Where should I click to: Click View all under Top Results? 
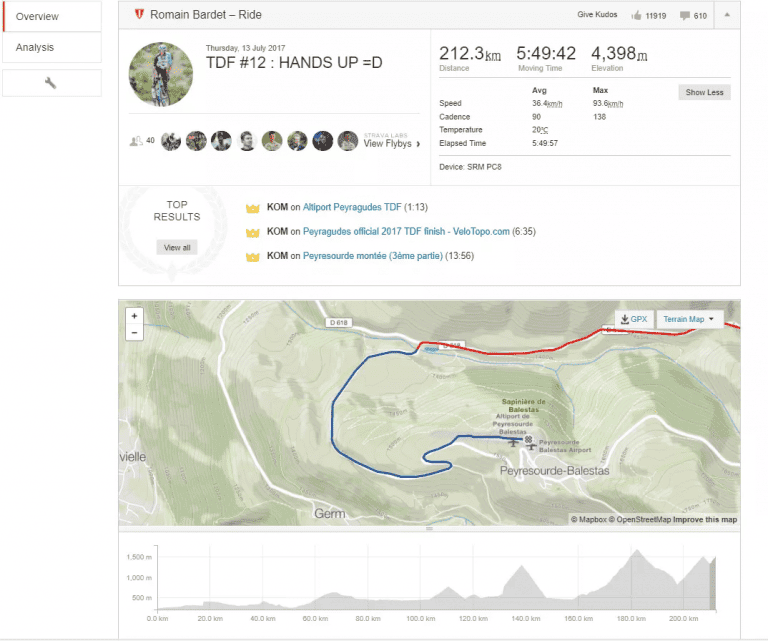click(177, 247)
